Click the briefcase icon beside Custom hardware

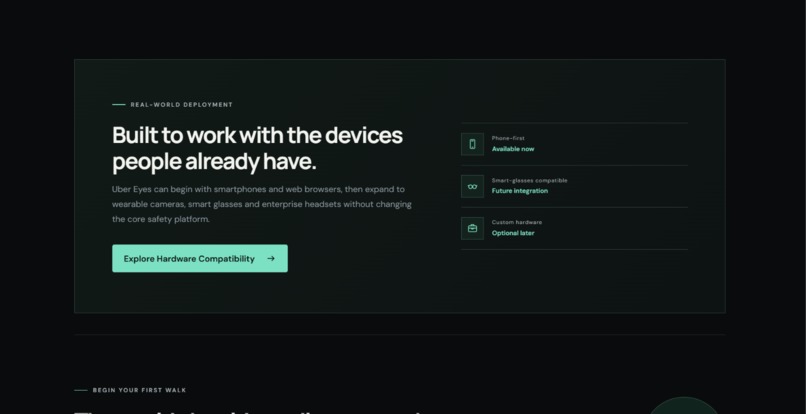(472, 228)
